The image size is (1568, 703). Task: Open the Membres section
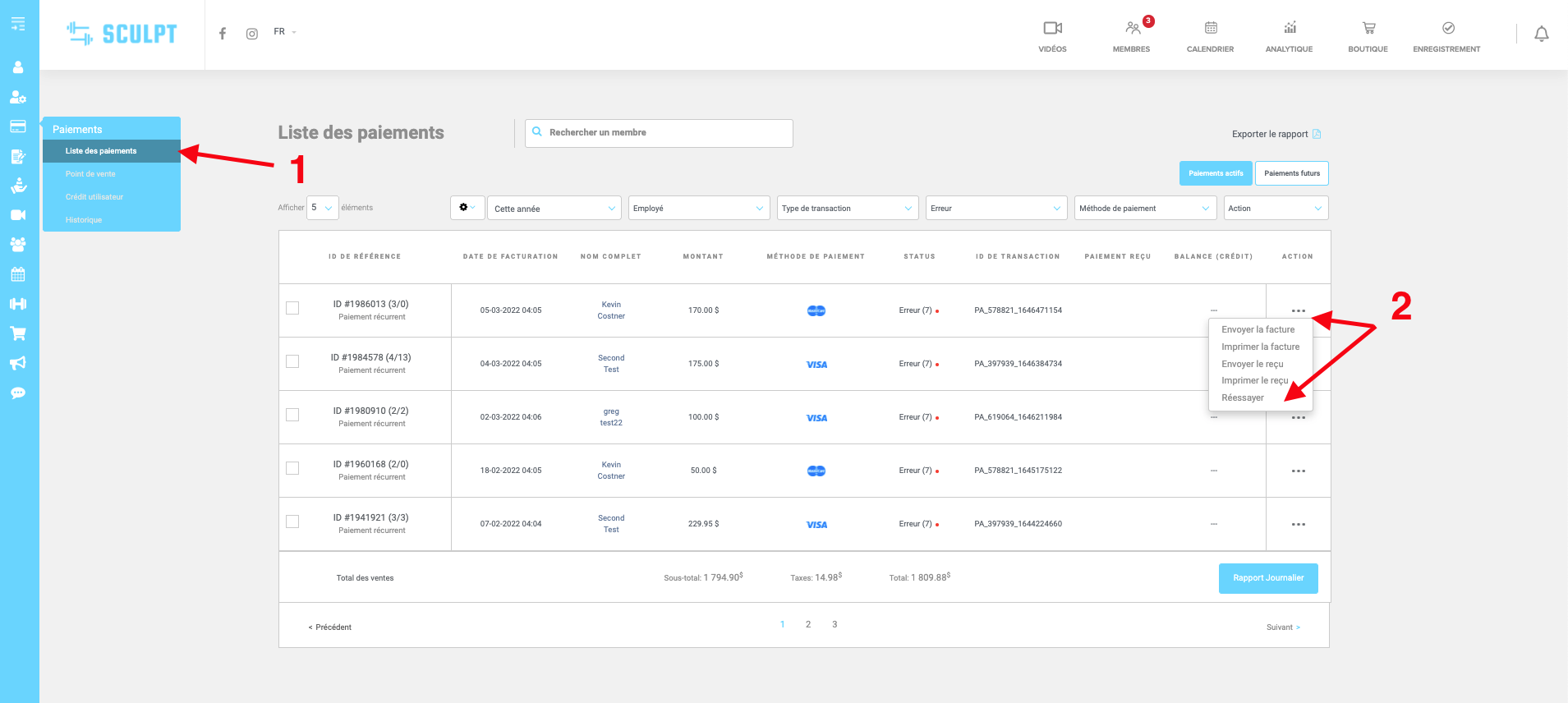coord(1132,37)
